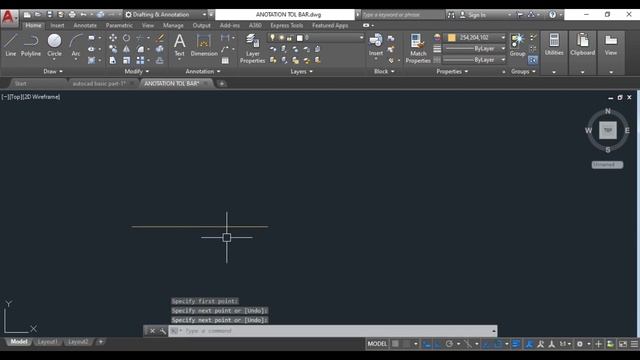640x360 pixels.
Task: Switch to the Parametric ribbon tab
Action: [119, 25]
